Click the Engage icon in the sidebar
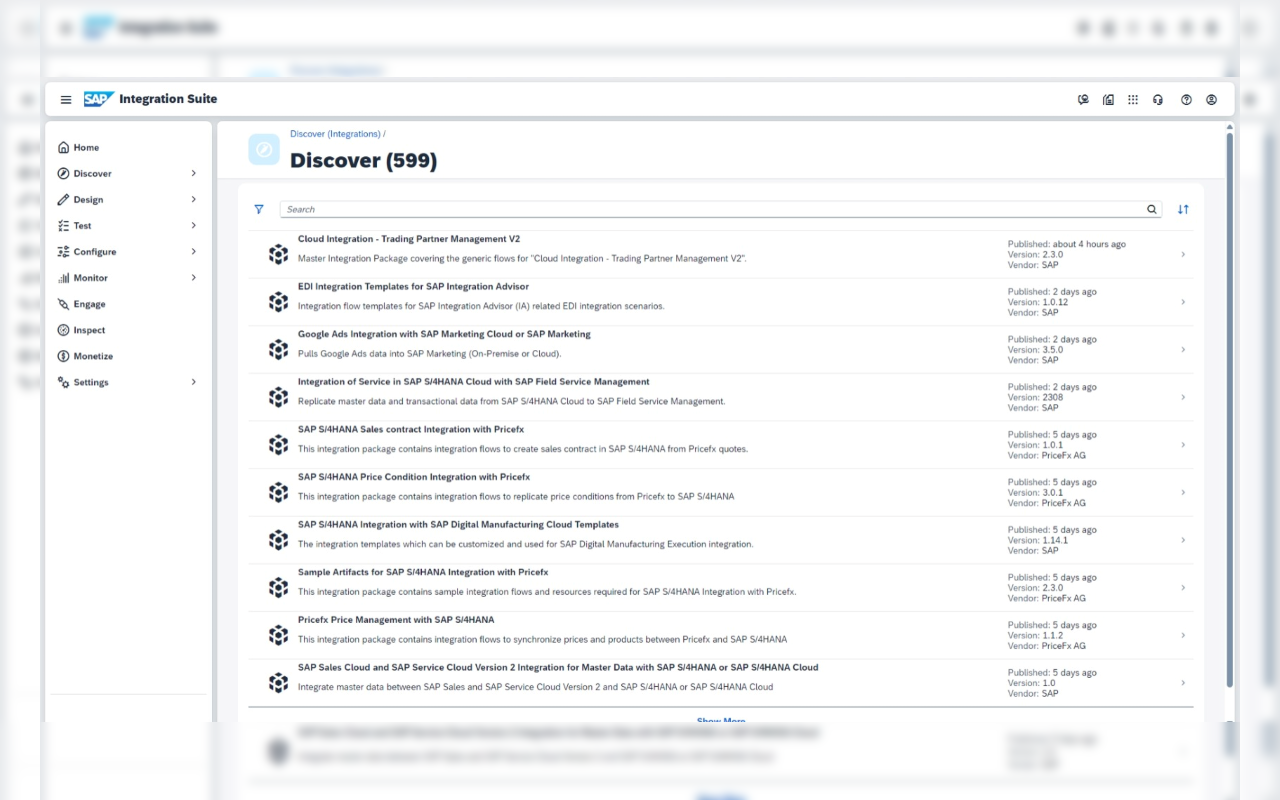This screenshot has width=1280, height=800. pos(64,304)
